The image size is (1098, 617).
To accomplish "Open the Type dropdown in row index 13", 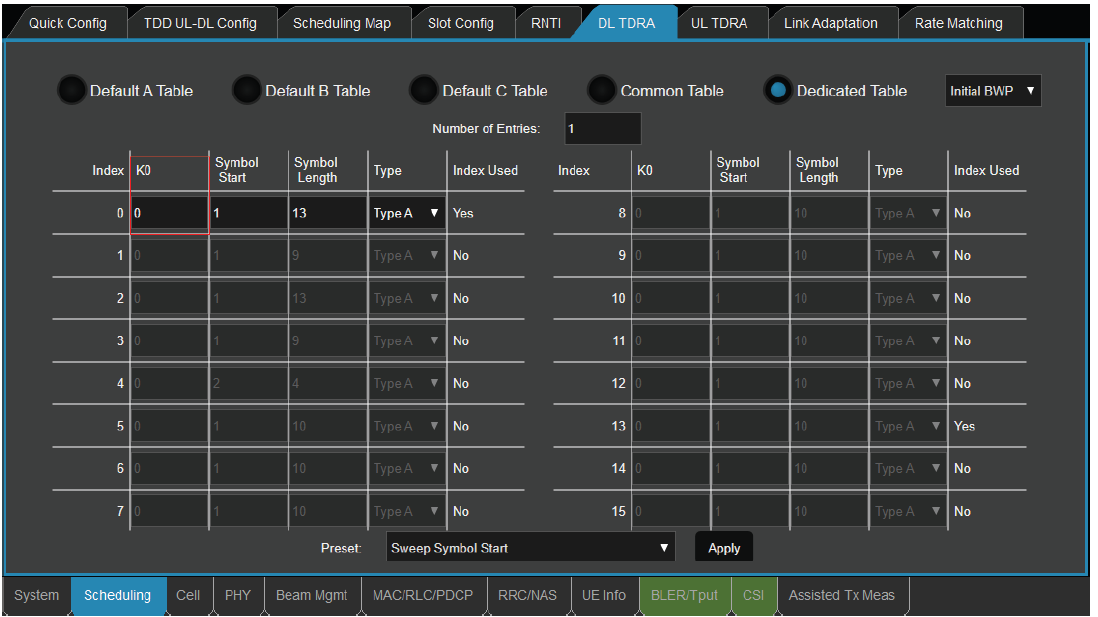I will (x=908, y=426).
